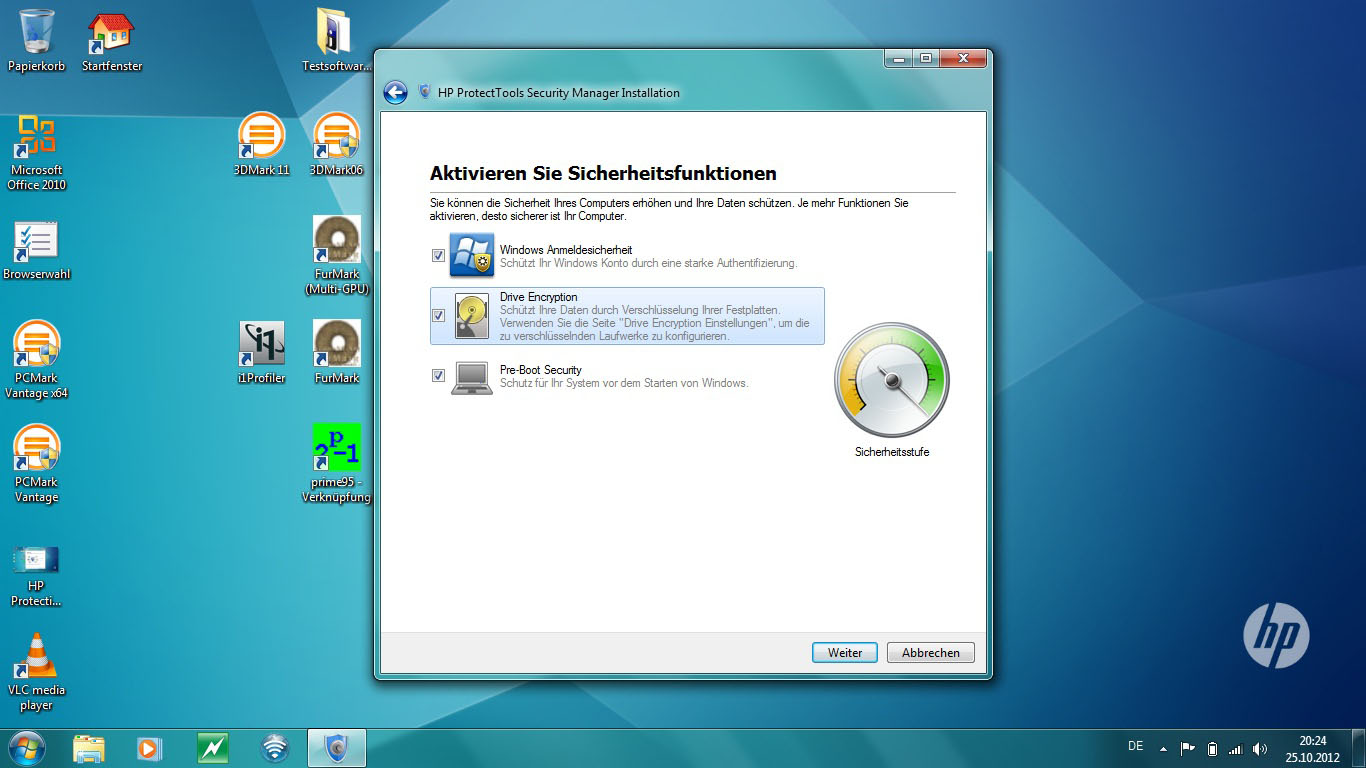Viewport: 1366px width, 768px height.
Task: Click the Abbrechen button
Action: point(931,652)
